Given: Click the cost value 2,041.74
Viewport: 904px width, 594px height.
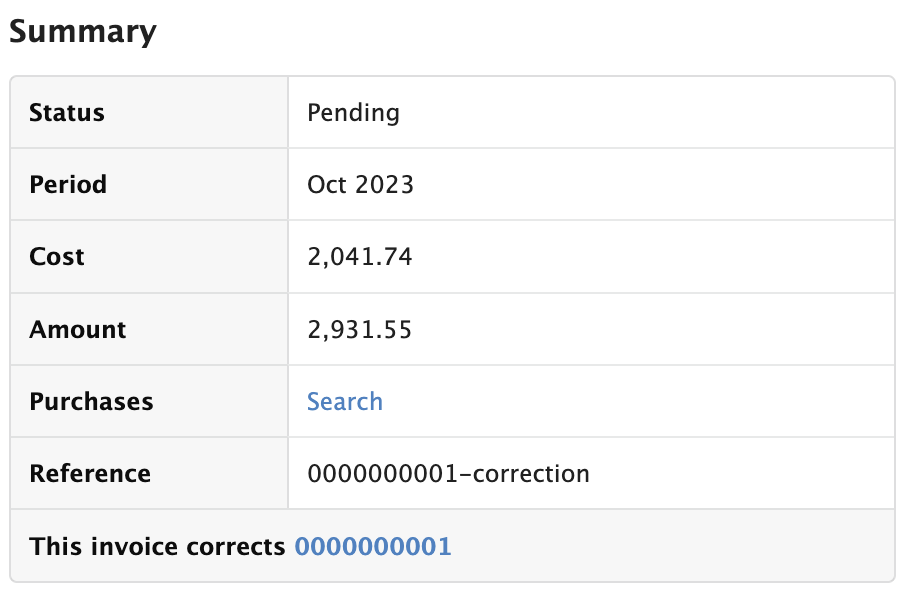Looking at the screenshot, I should tap(359, 256).
